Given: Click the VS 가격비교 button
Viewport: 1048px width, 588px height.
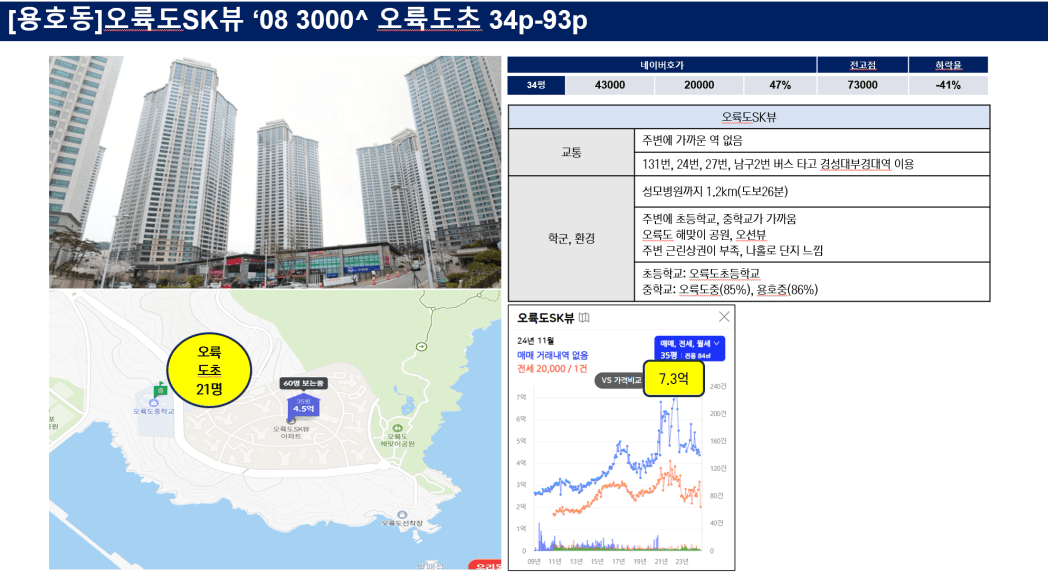Looking at the screenshot, I should point(620,380).
